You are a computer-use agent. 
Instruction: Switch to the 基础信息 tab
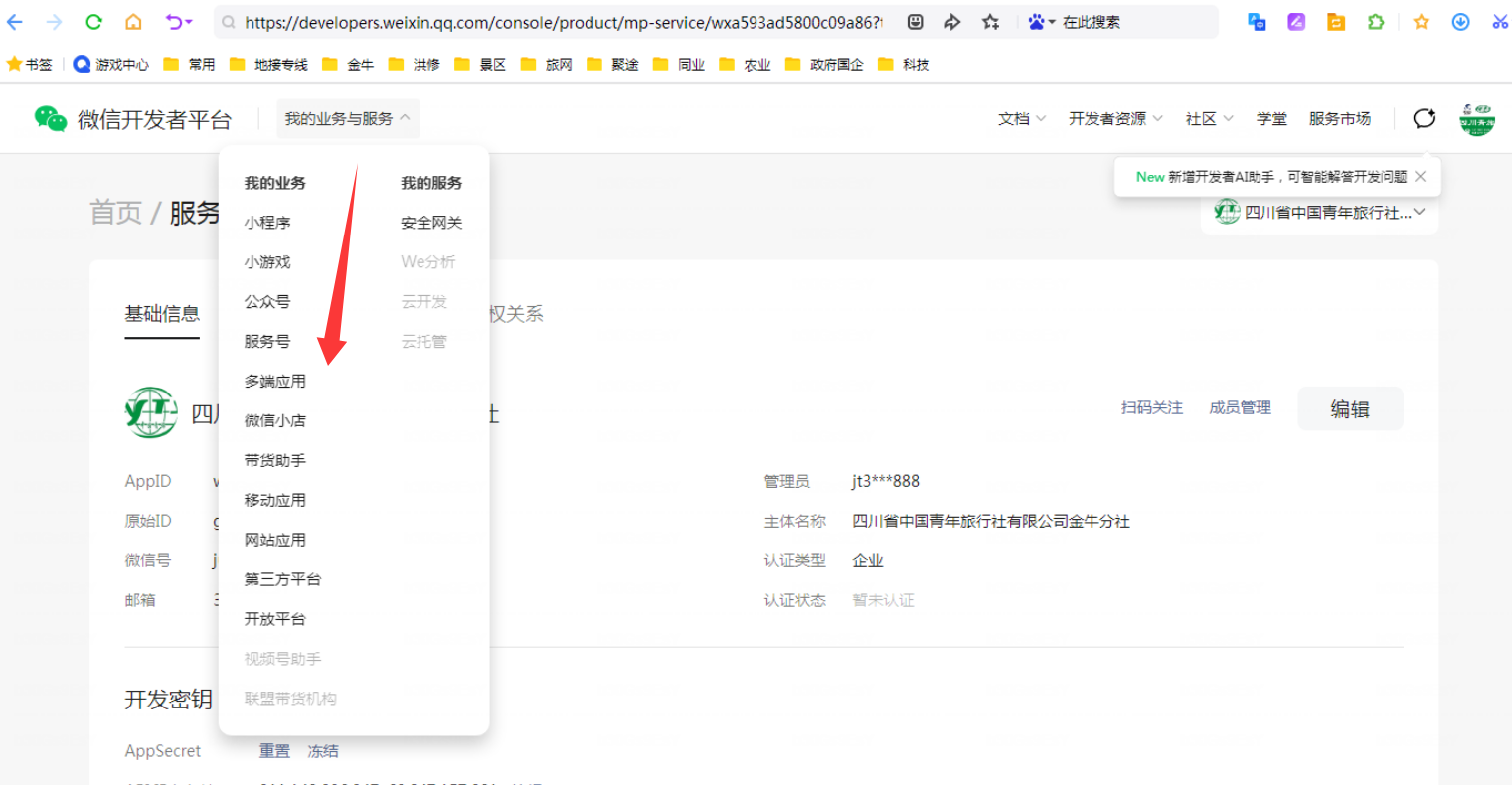click(162, 315)
